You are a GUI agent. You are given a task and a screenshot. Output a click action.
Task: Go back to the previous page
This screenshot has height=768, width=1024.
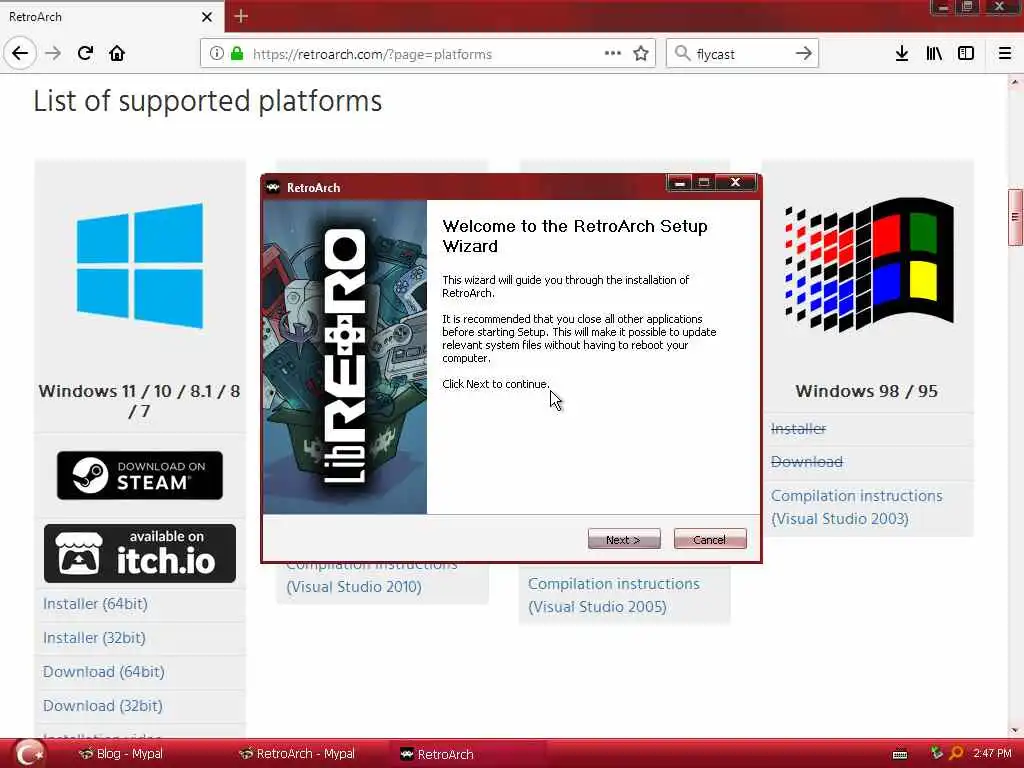click(x=20, y=53)
